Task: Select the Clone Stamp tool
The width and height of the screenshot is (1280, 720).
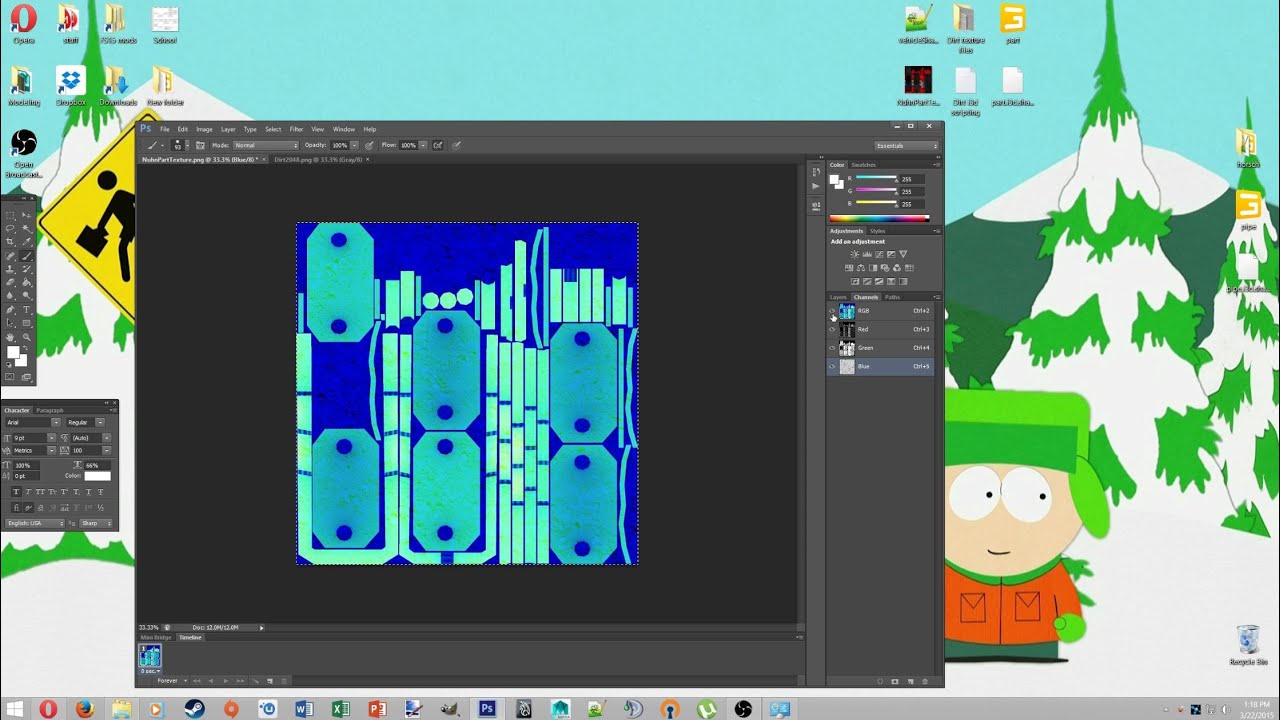Action: coord(10,269)
